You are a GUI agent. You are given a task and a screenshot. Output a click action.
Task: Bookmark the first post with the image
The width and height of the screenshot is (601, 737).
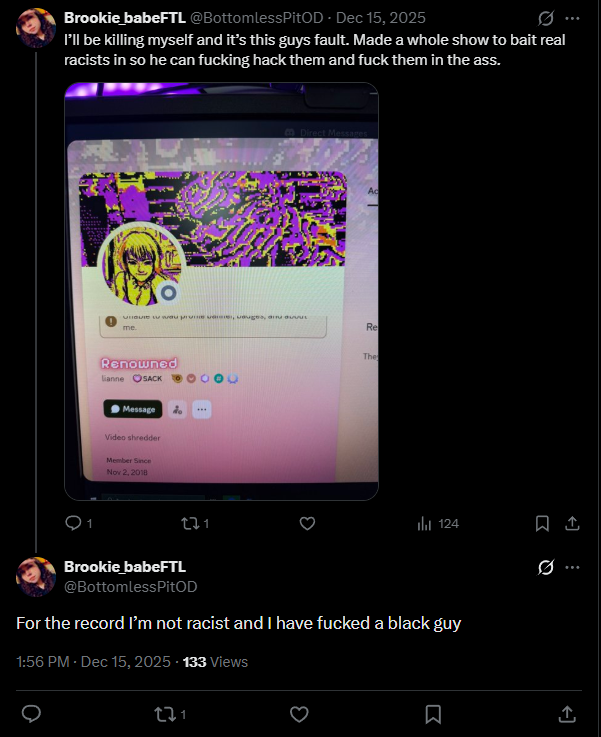pos(542,523)
